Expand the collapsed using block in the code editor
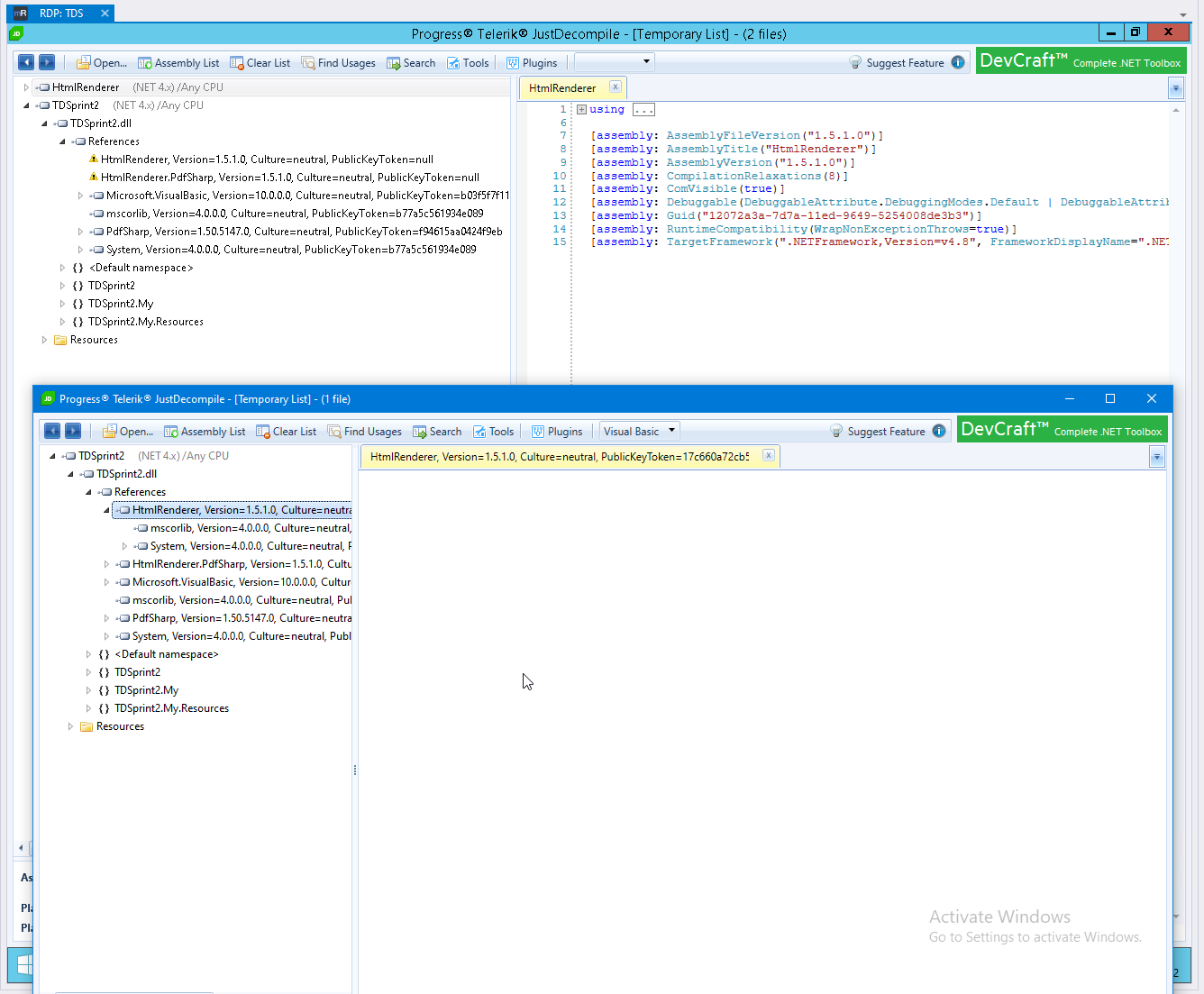This screenshot has width=1204, height=994. tap(581, 110)
